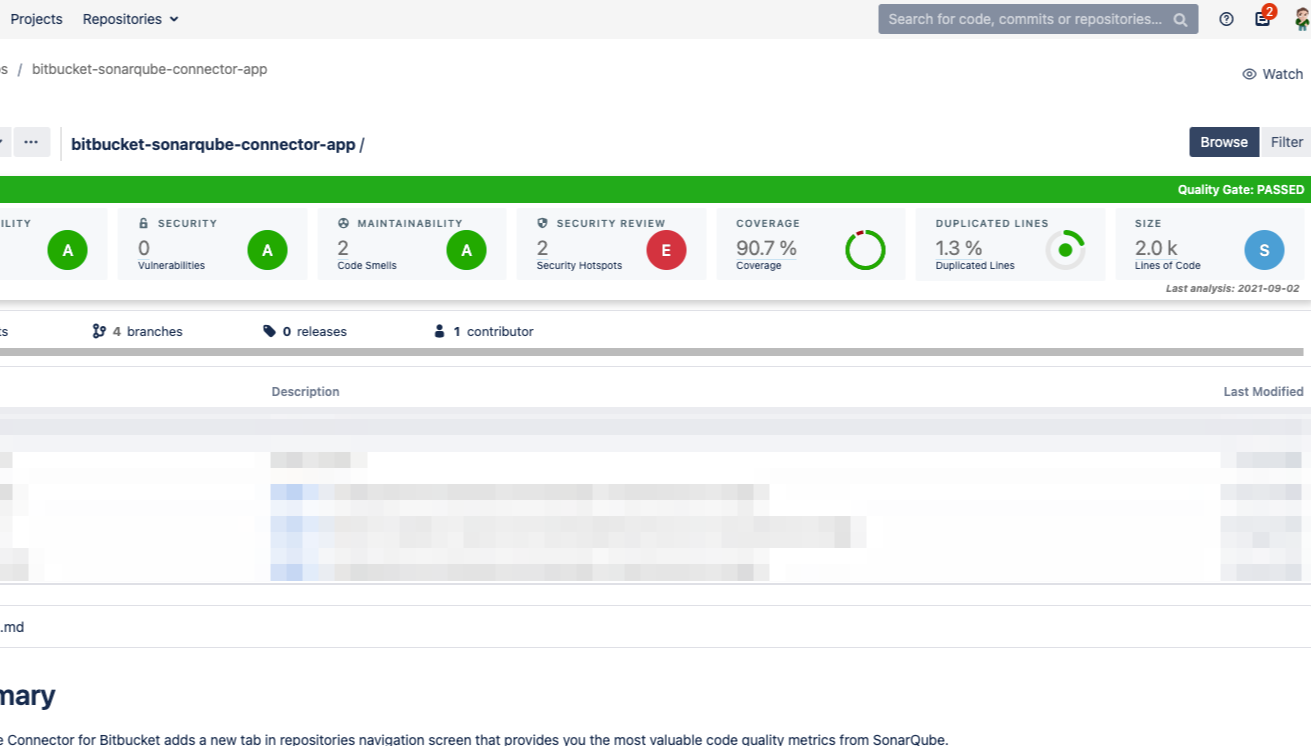Toggle Watch on this repository
Screen dimensions: 1311x746
tap(1272, 74)
